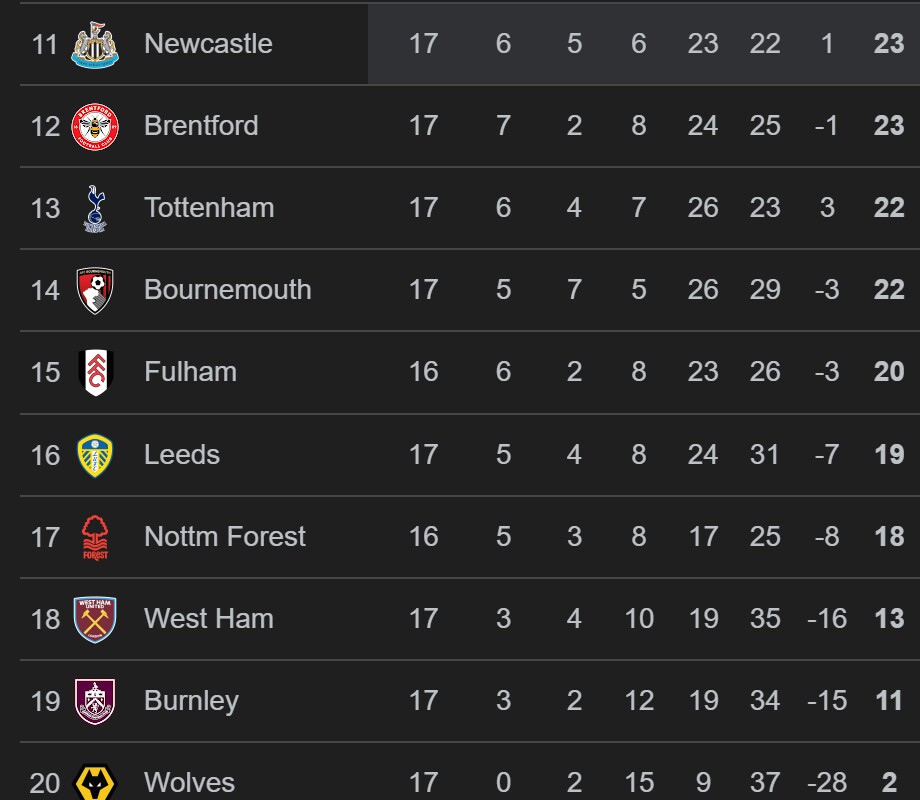Go to the Tottenham team name
Screen dimensions: 920x800
209,208
